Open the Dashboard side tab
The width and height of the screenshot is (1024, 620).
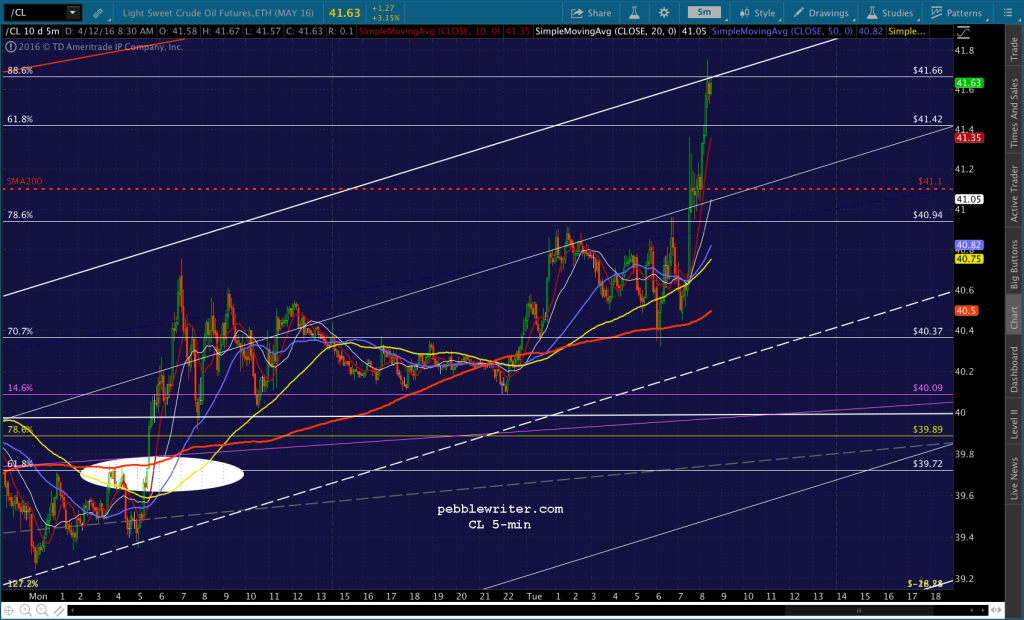coord(1014,369)
